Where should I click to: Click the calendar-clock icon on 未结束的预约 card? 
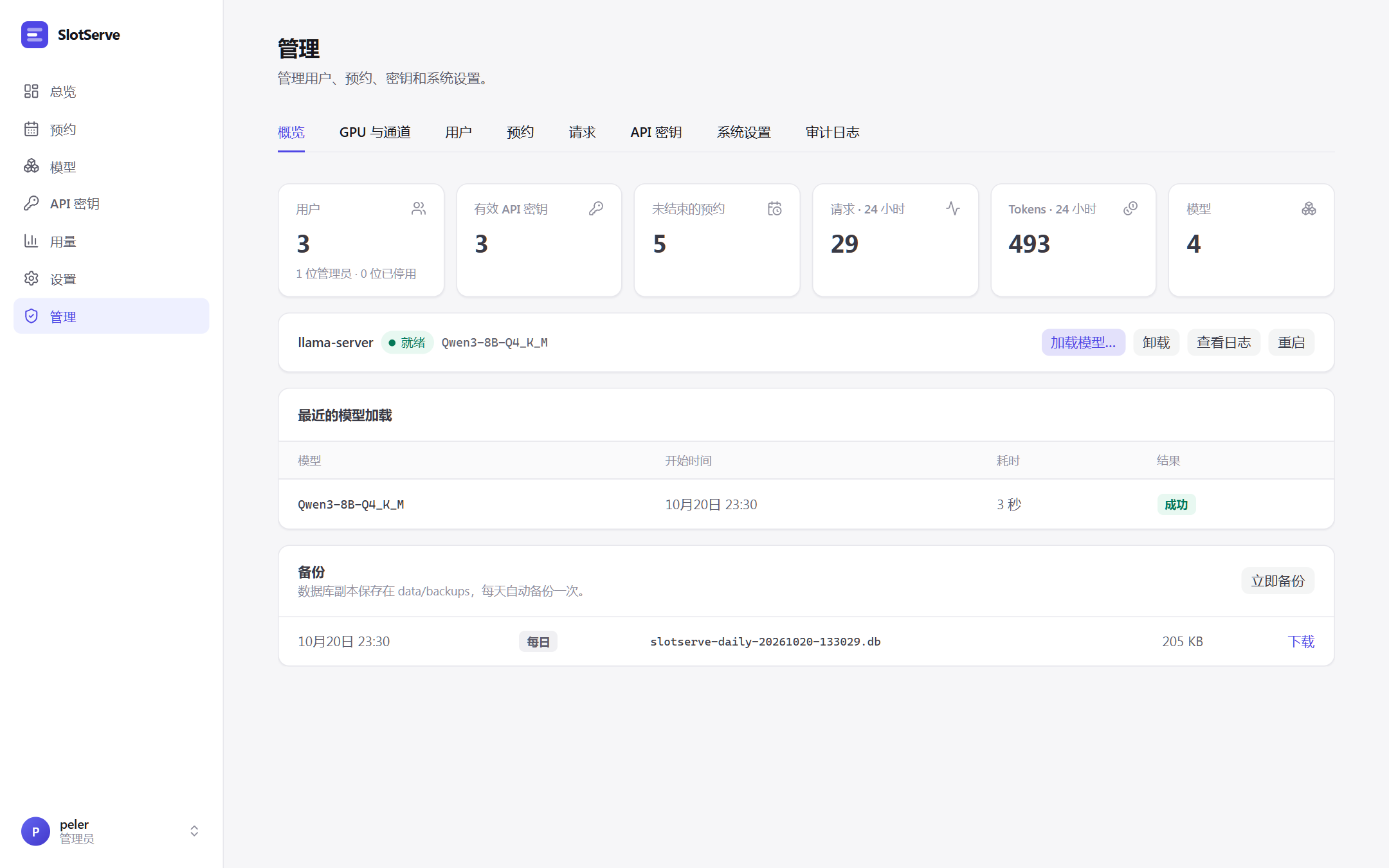[x=775, y=209]
